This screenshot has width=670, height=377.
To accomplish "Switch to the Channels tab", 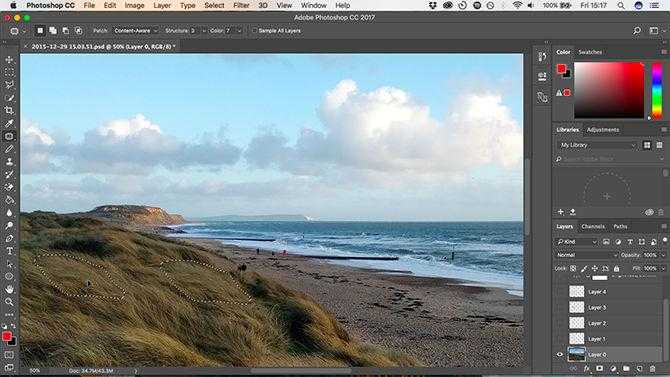I will (593, 227).
